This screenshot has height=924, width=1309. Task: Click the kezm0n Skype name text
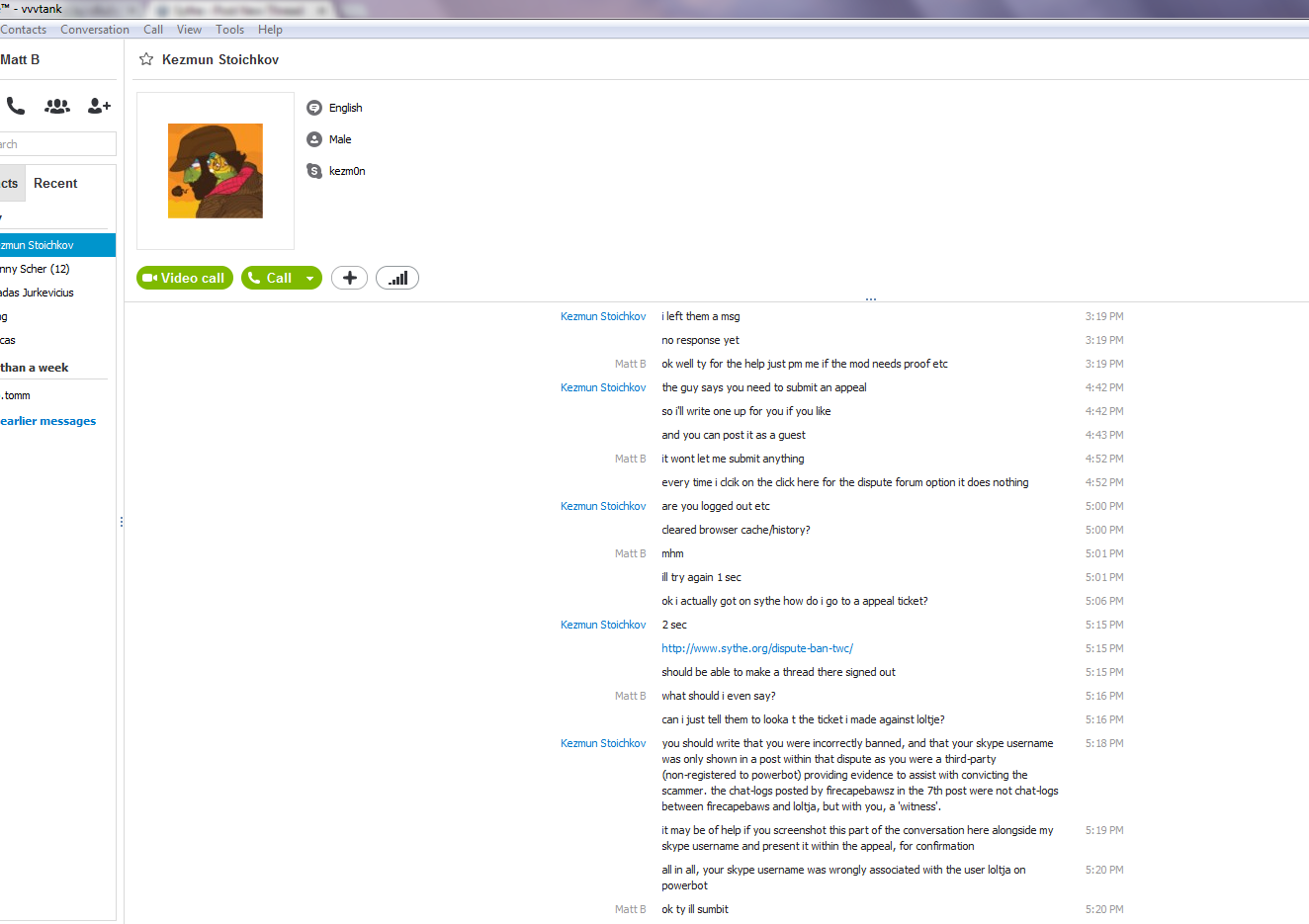[347, 171]
